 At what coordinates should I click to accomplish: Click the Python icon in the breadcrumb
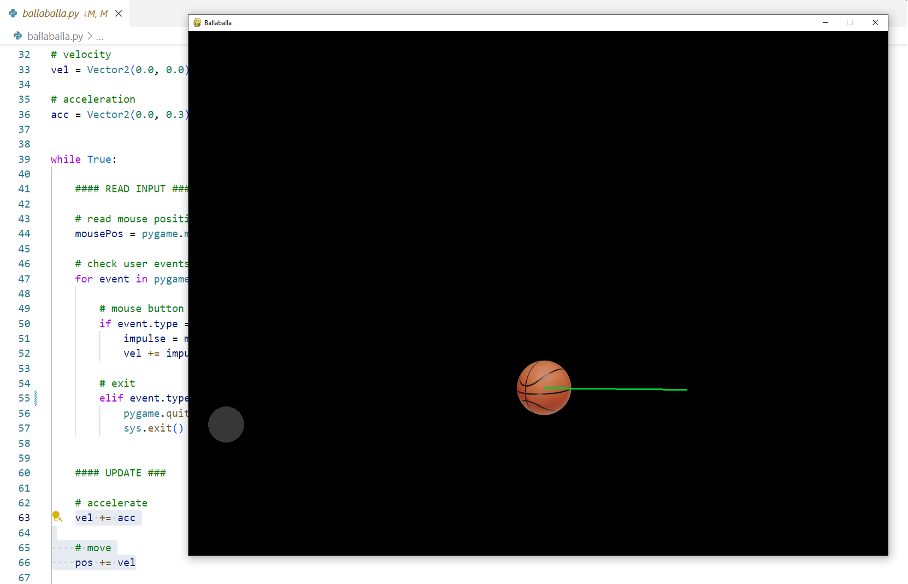tap(18, 36)
